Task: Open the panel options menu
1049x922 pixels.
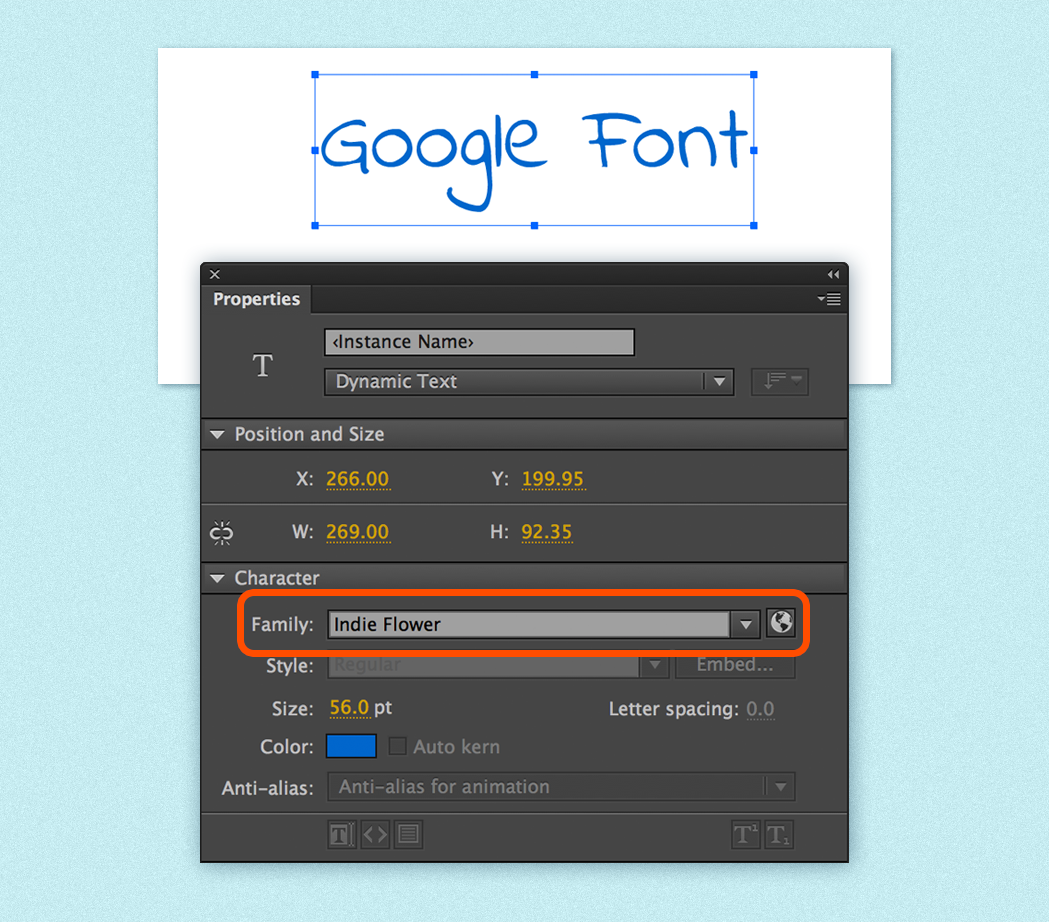Action: (828, 299)
